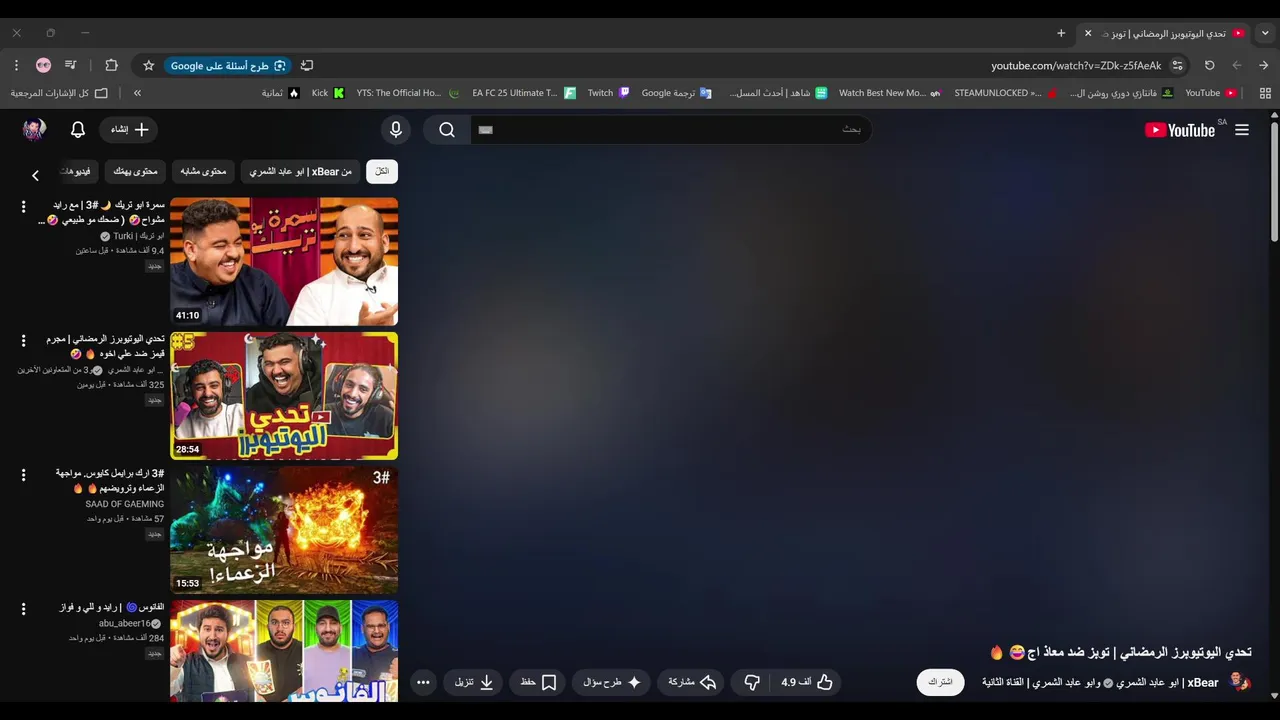This screenshot has height=720, width=1280.
Task: Click the Subscribe (اشتراك) button
Action: pos(940,682)
